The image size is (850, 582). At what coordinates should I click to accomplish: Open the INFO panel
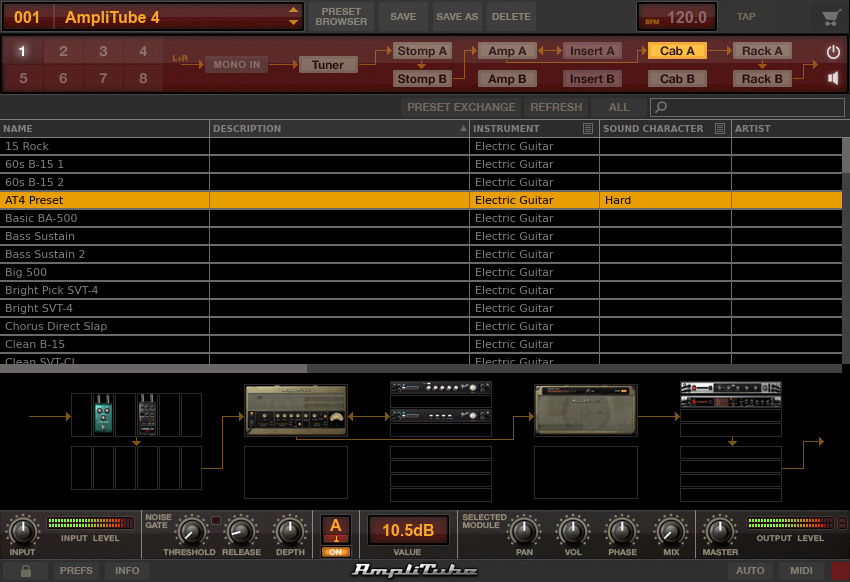tap(127, 571)
